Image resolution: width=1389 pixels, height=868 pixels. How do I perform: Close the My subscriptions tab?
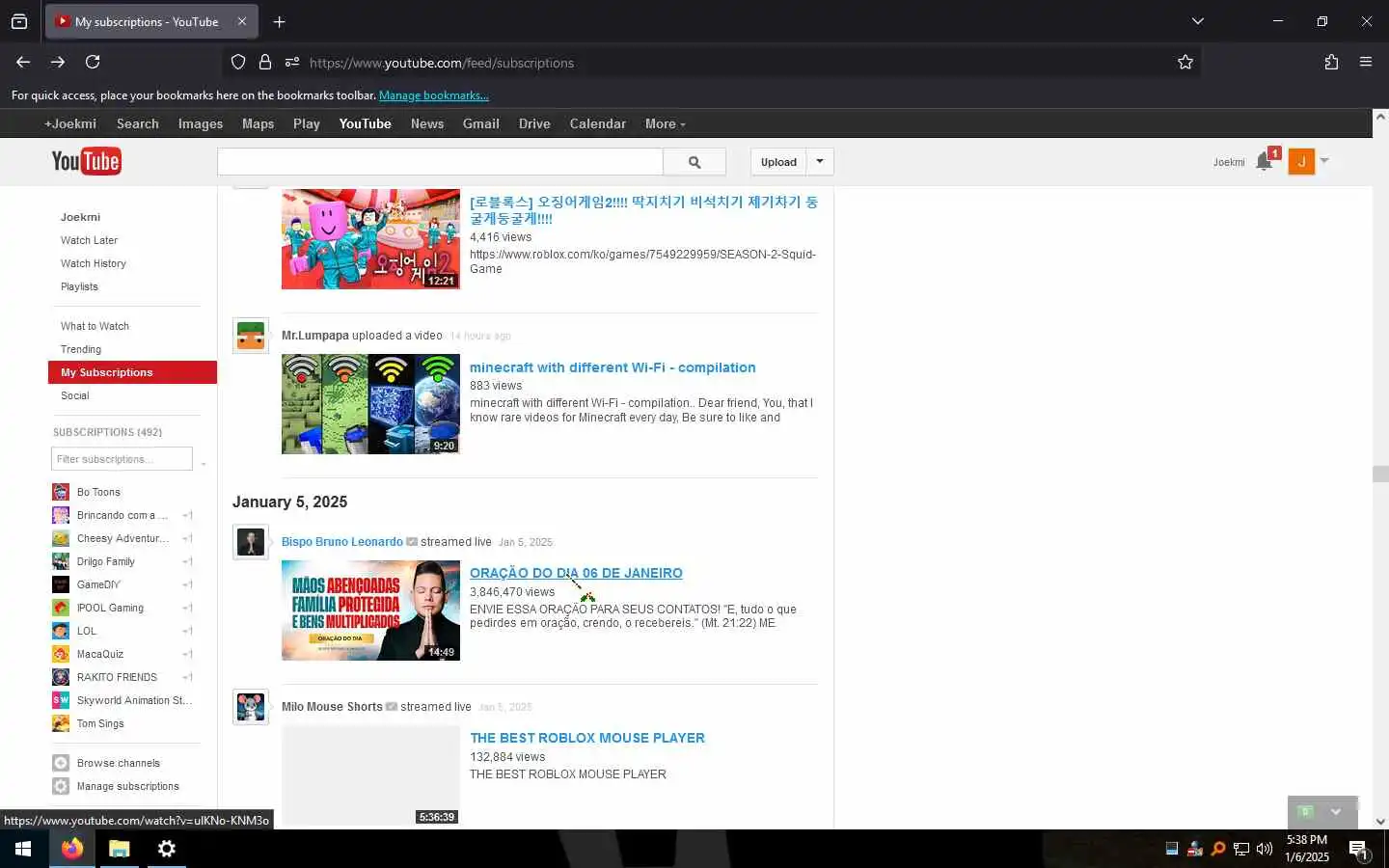point(242,21)
